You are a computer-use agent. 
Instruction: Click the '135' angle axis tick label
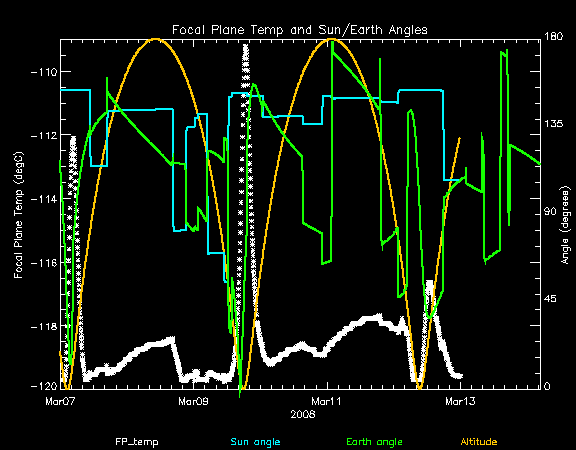pyautogui.click(x=554, y=124)
